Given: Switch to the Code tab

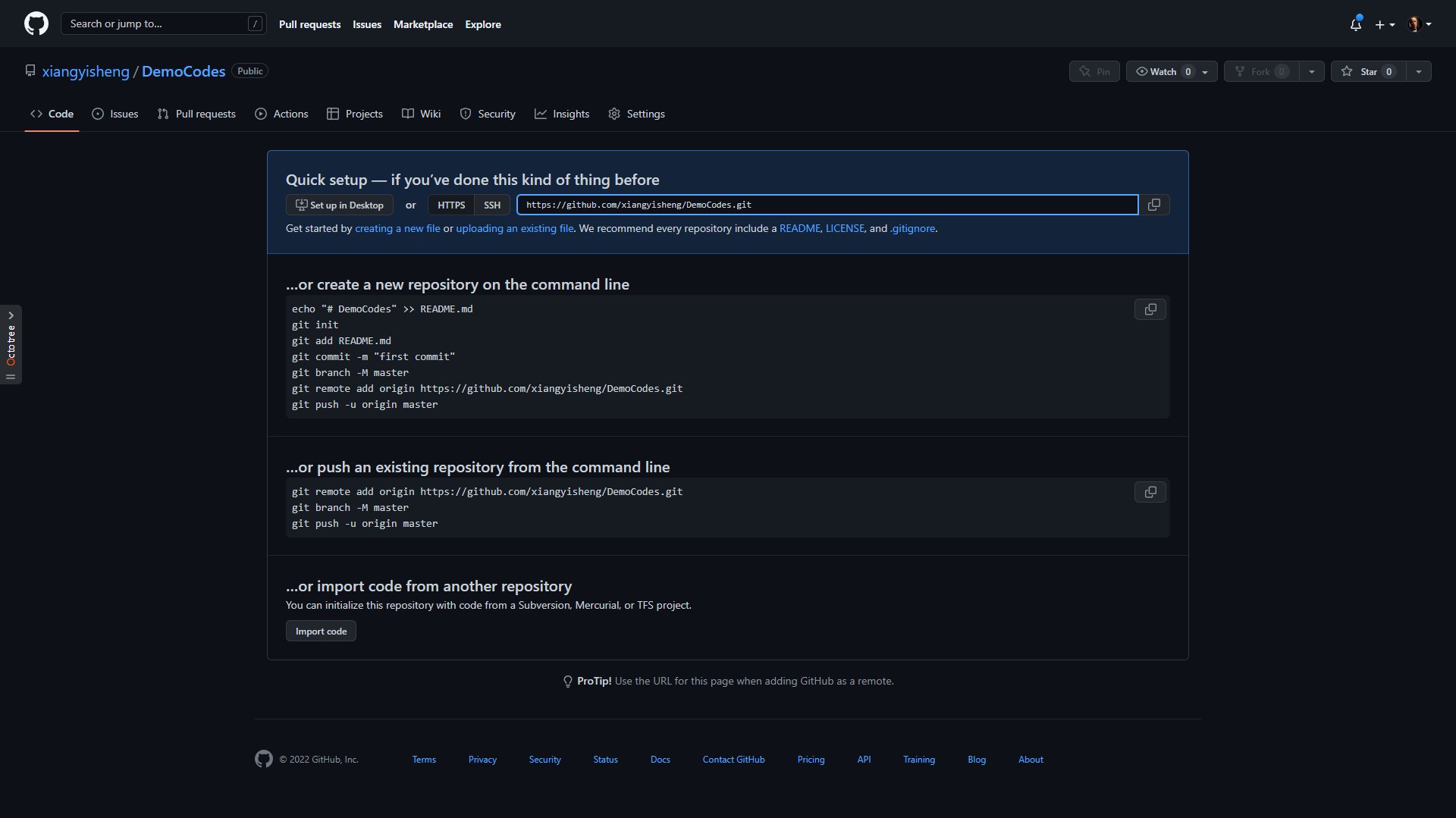Looking at the screenshot, I should coord(52,114).
